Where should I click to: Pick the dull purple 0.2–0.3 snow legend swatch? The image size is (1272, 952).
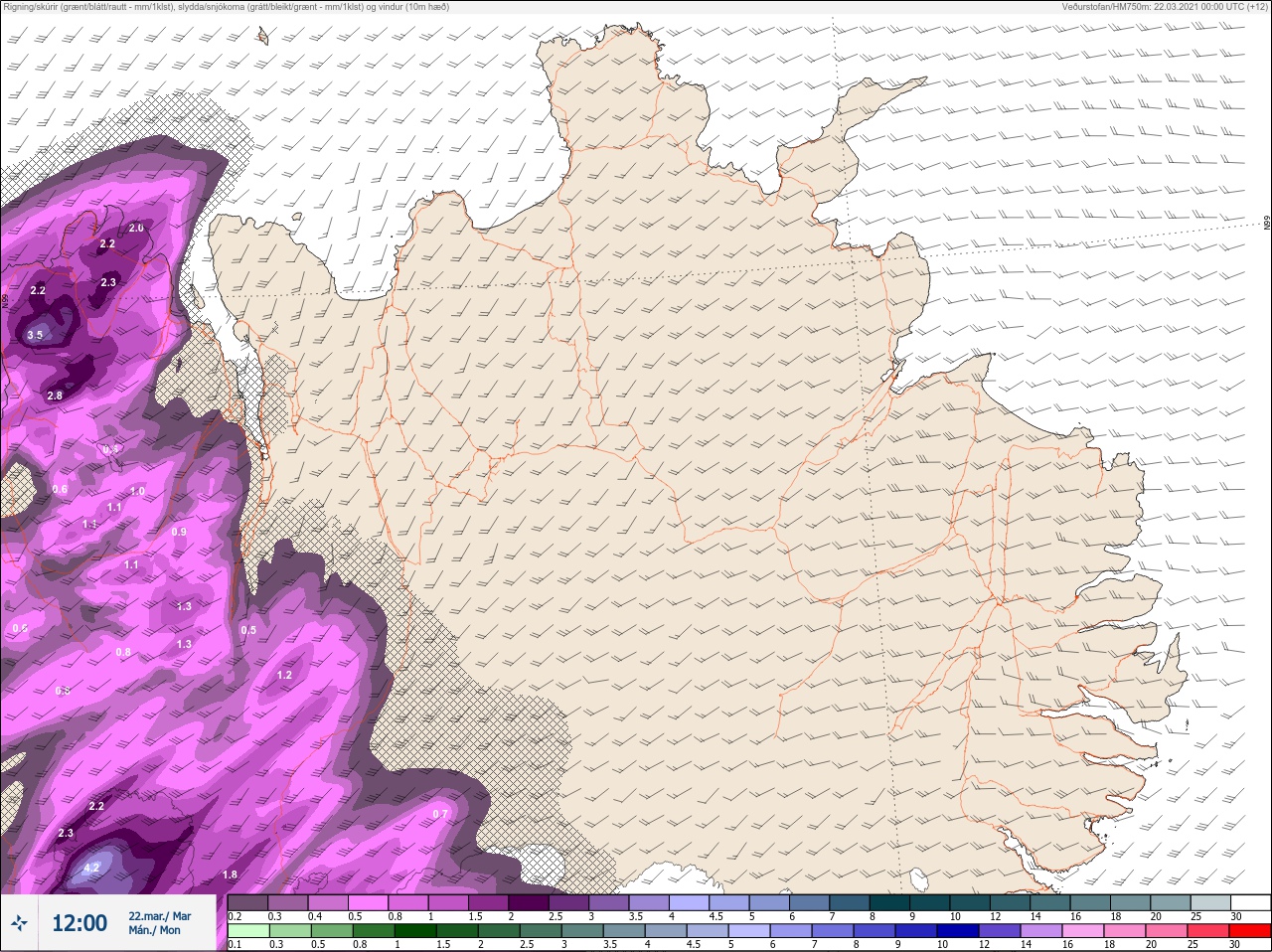(x=248, y=902)
